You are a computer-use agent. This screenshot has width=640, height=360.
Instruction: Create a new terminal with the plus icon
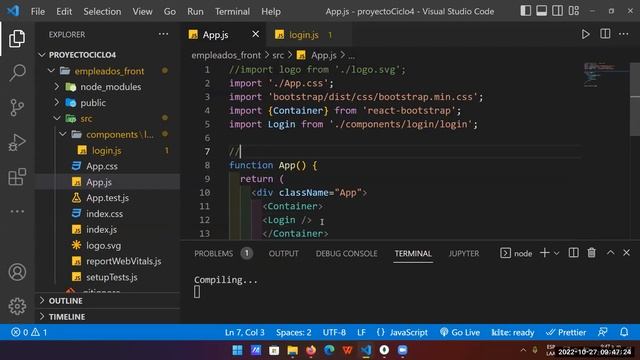[x=544, y=253]
